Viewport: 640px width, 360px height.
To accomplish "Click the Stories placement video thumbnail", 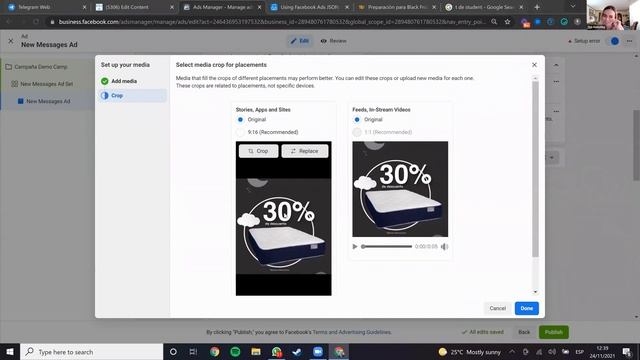I will [x=284, y=218].
